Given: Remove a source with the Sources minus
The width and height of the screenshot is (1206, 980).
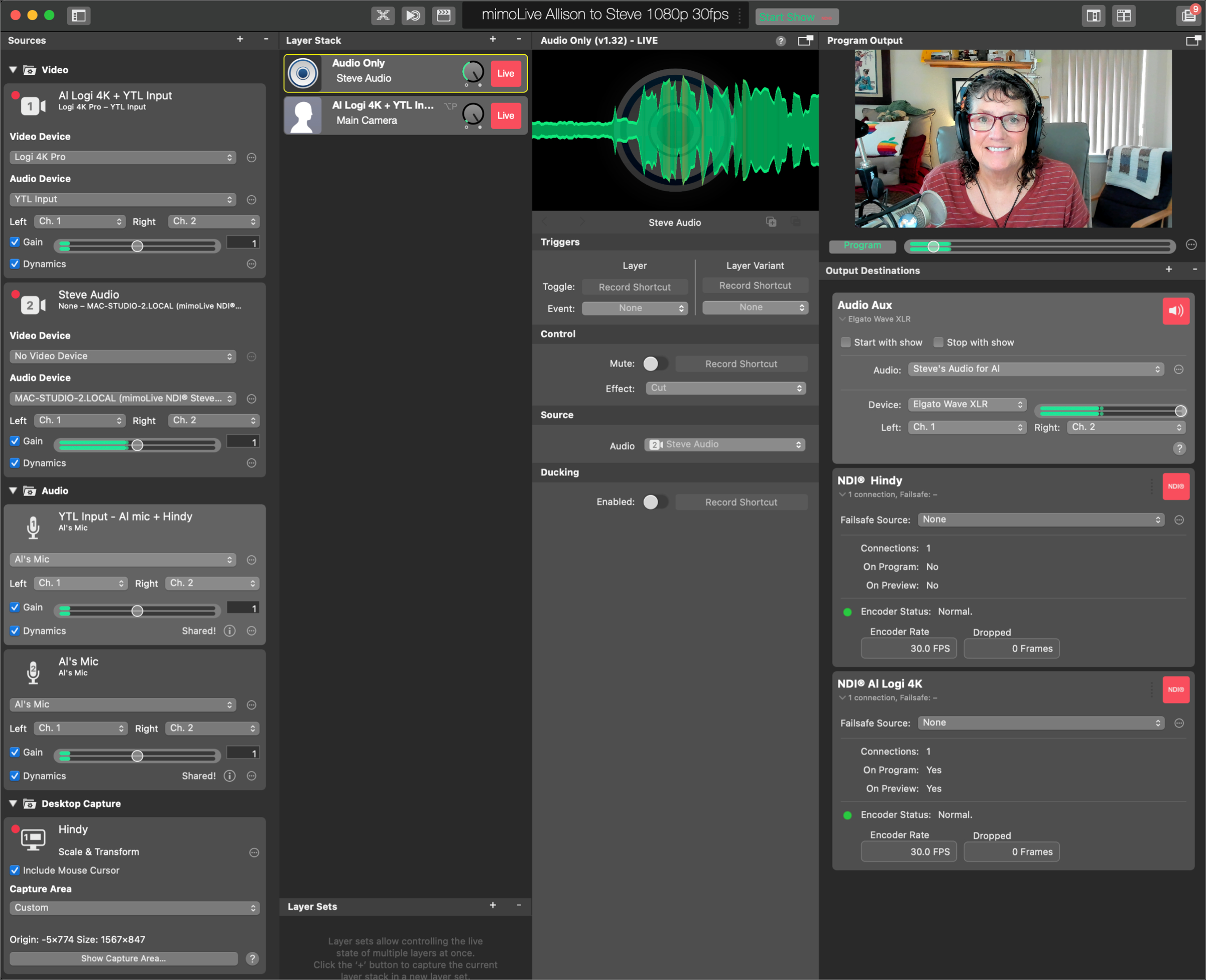Looking at the screenshot, I should coord(266,39).
